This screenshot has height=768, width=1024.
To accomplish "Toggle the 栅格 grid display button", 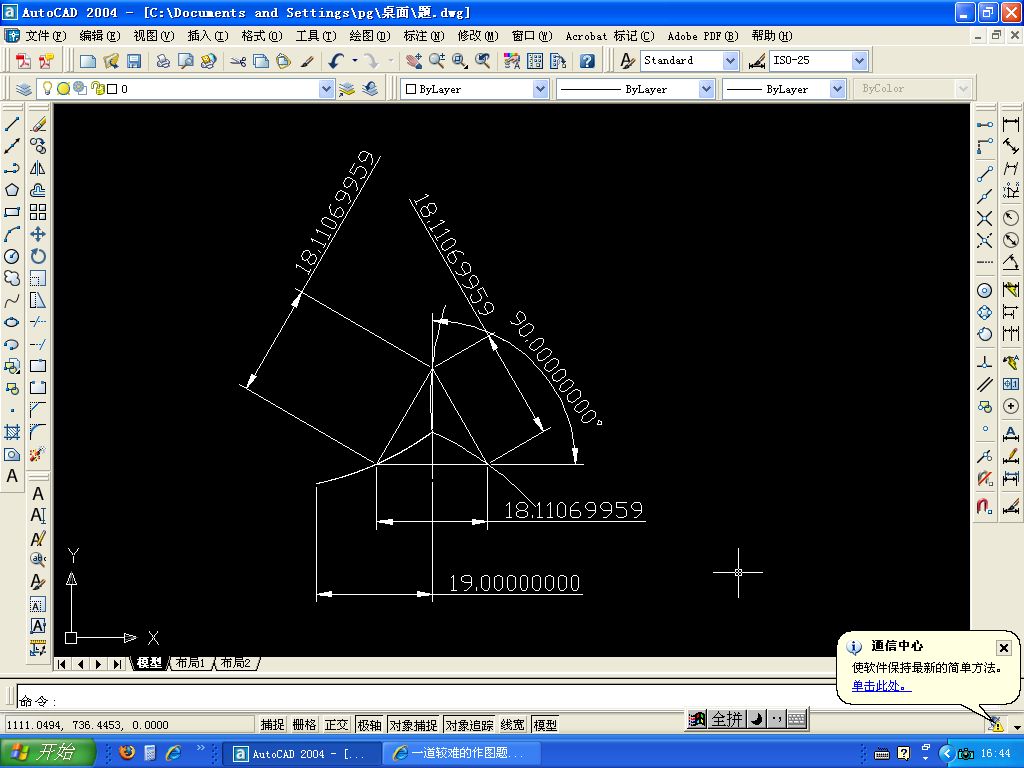I will coord(304,725).
